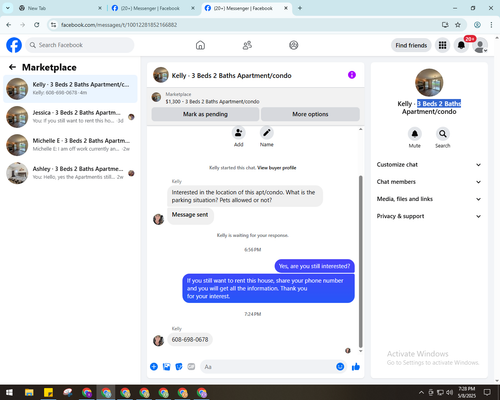Mute conversation with bell icon
Image resolution: width=500 pixels, height=400 pixels.
pos(415,134)
